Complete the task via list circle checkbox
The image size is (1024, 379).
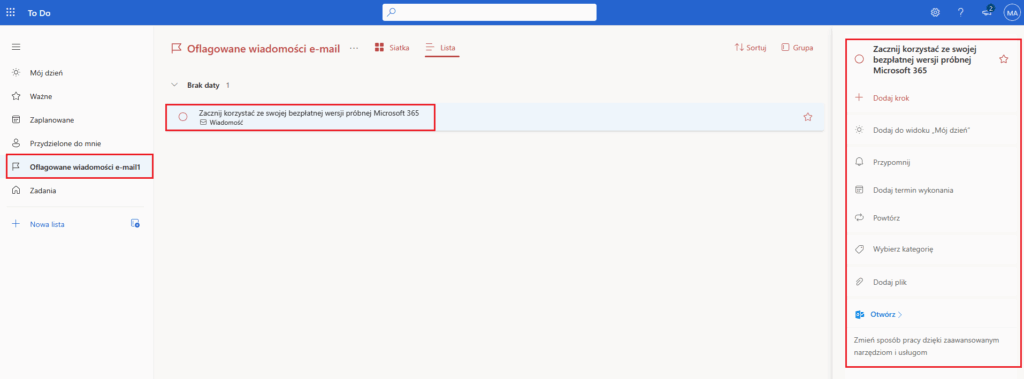pyautogui.click(x=183, y=117)
